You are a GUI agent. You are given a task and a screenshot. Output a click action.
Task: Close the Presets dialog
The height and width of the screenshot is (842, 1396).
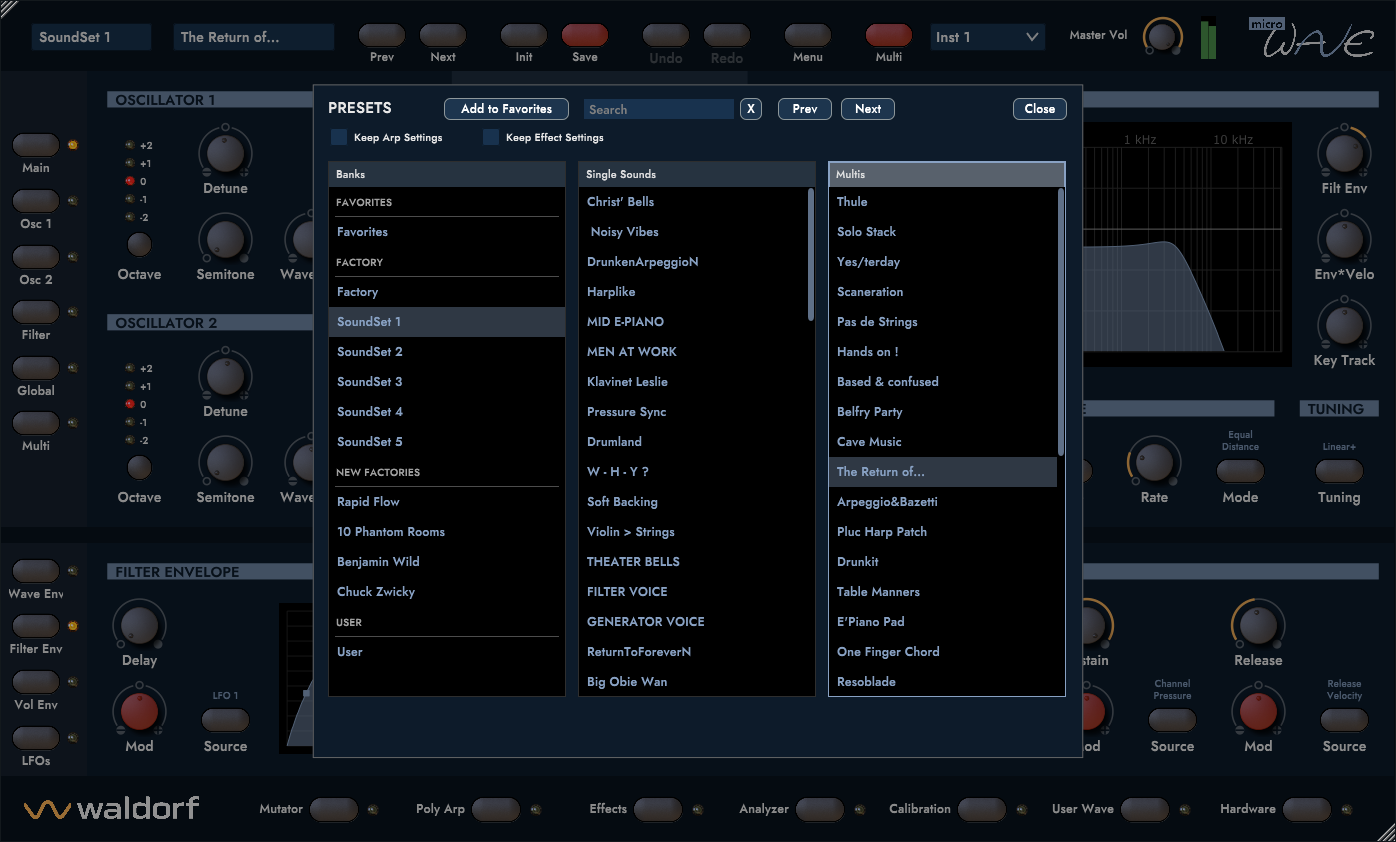1040,109
